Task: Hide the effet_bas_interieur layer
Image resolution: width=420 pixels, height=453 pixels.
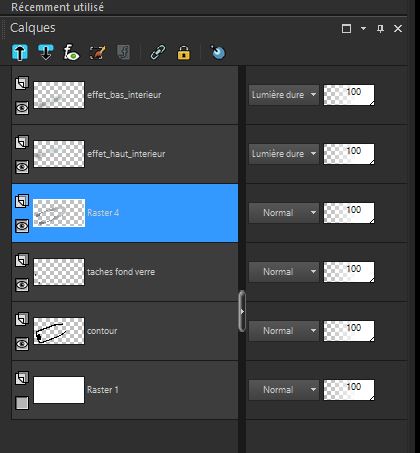Action: pyautogui.click(x=22, y=108)
